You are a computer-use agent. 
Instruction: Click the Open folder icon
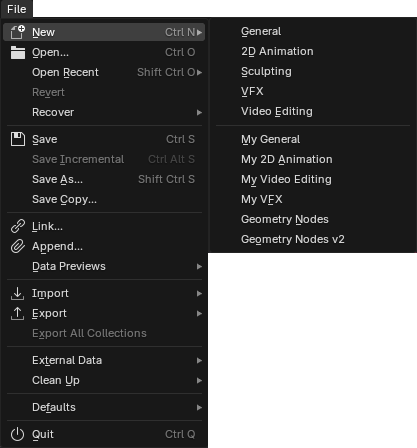coord(18,52)
